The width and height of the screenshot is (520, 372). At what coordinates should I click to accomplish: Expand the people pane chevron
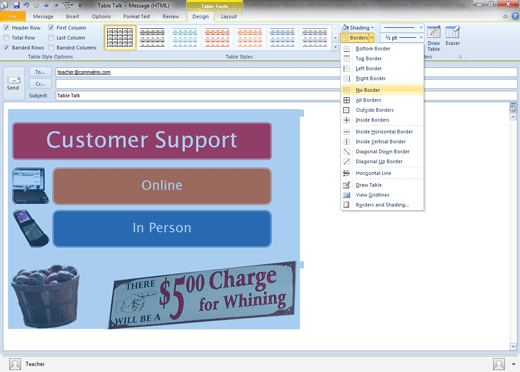tap(513, 364)
